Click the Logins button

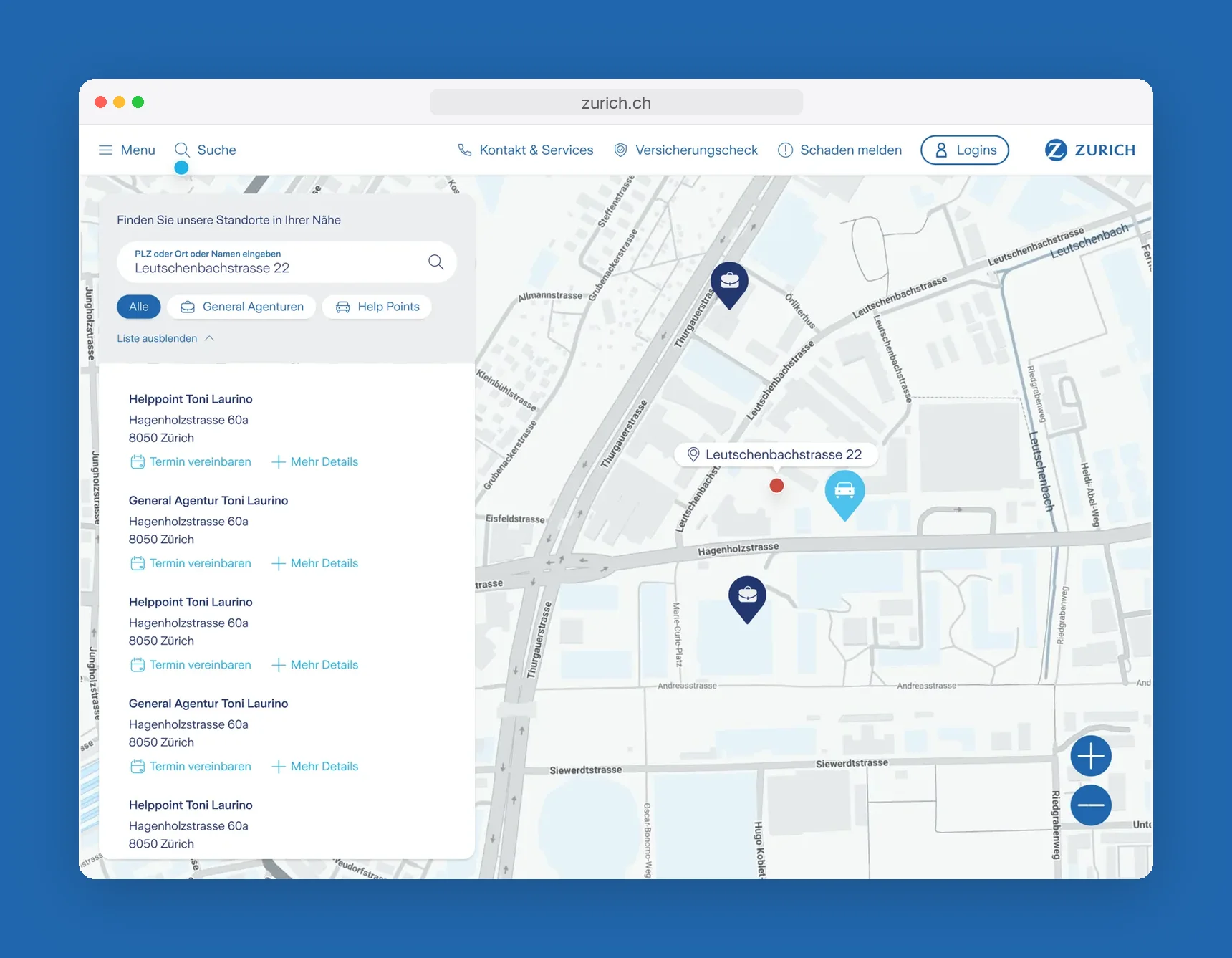(965, 150)
